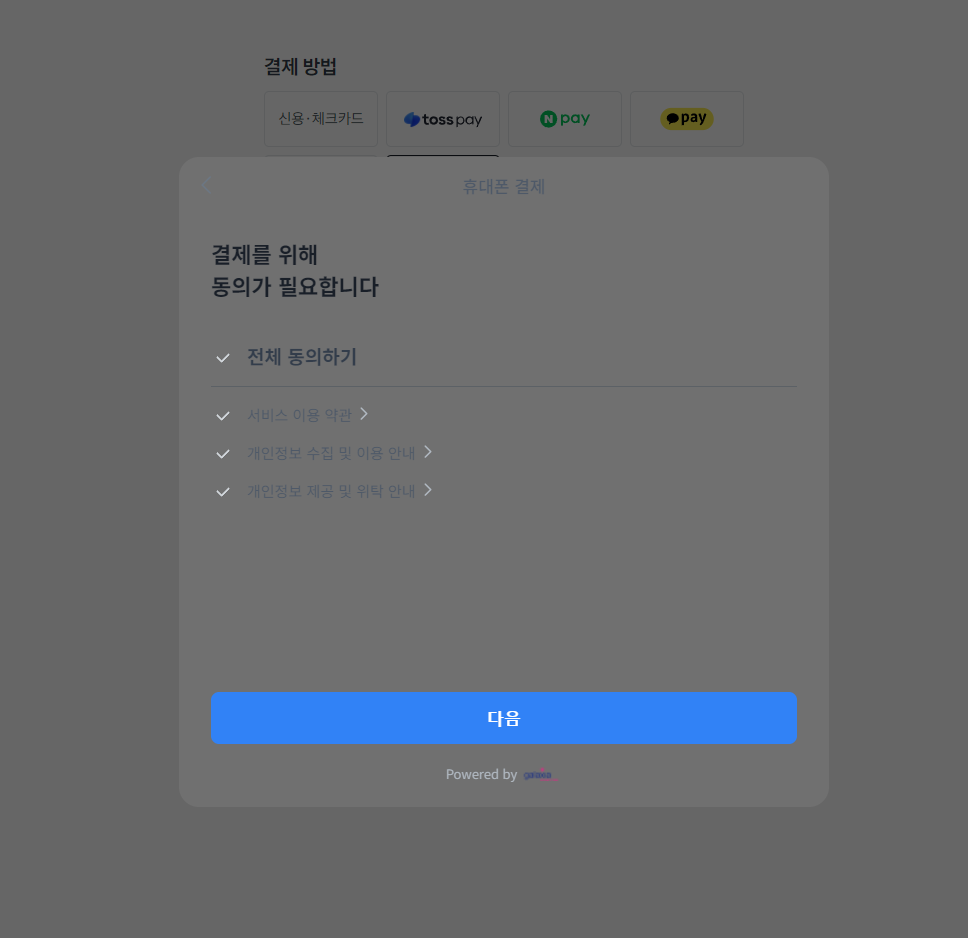Expand 서비스 이용 약관 details chevron
Image resolution: width=968 pixels, height=938 pixels.
(x=364, y=414)
